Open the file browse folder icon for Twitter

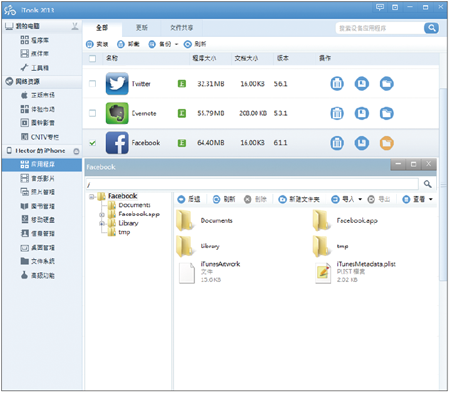pyautogui.click(x=387, y=84)
